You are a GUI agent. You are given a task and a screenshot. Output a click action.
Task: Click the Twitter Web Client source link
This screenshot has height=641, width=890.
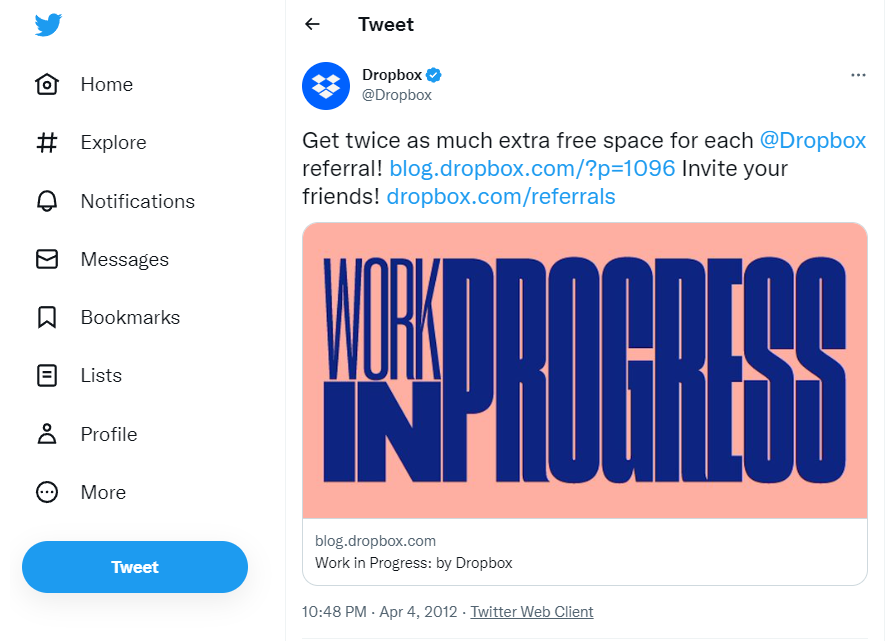pyautogui.click(x=531, y=611)
